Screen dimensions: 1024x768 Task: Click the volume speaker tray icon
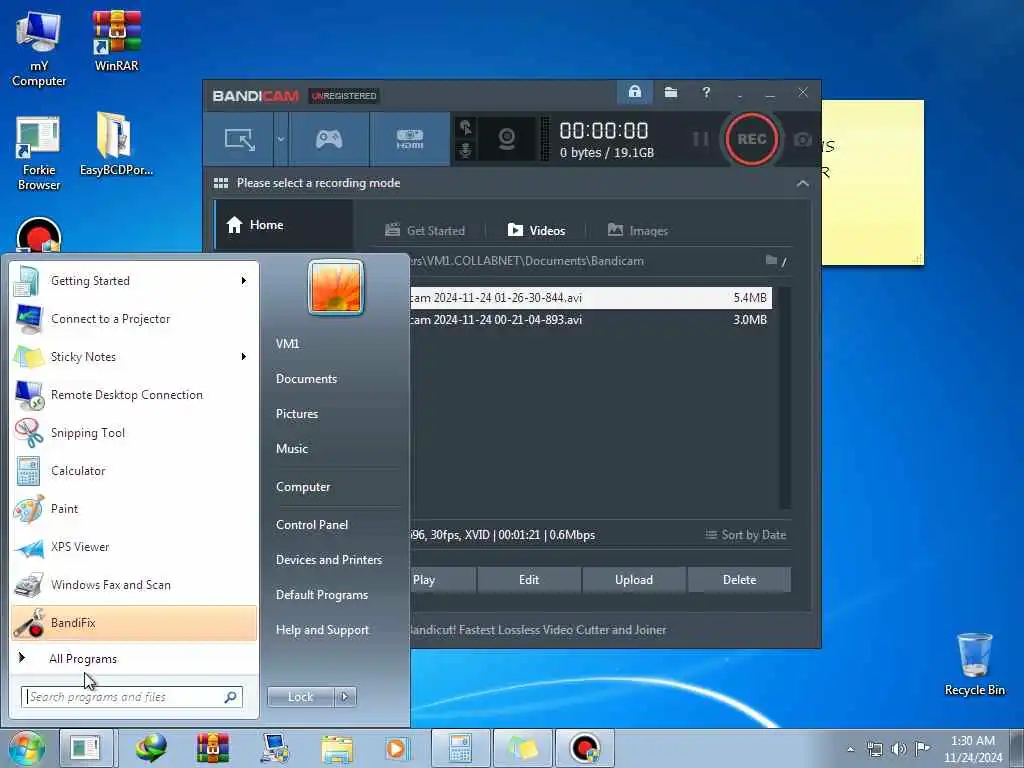click(899, 748)
